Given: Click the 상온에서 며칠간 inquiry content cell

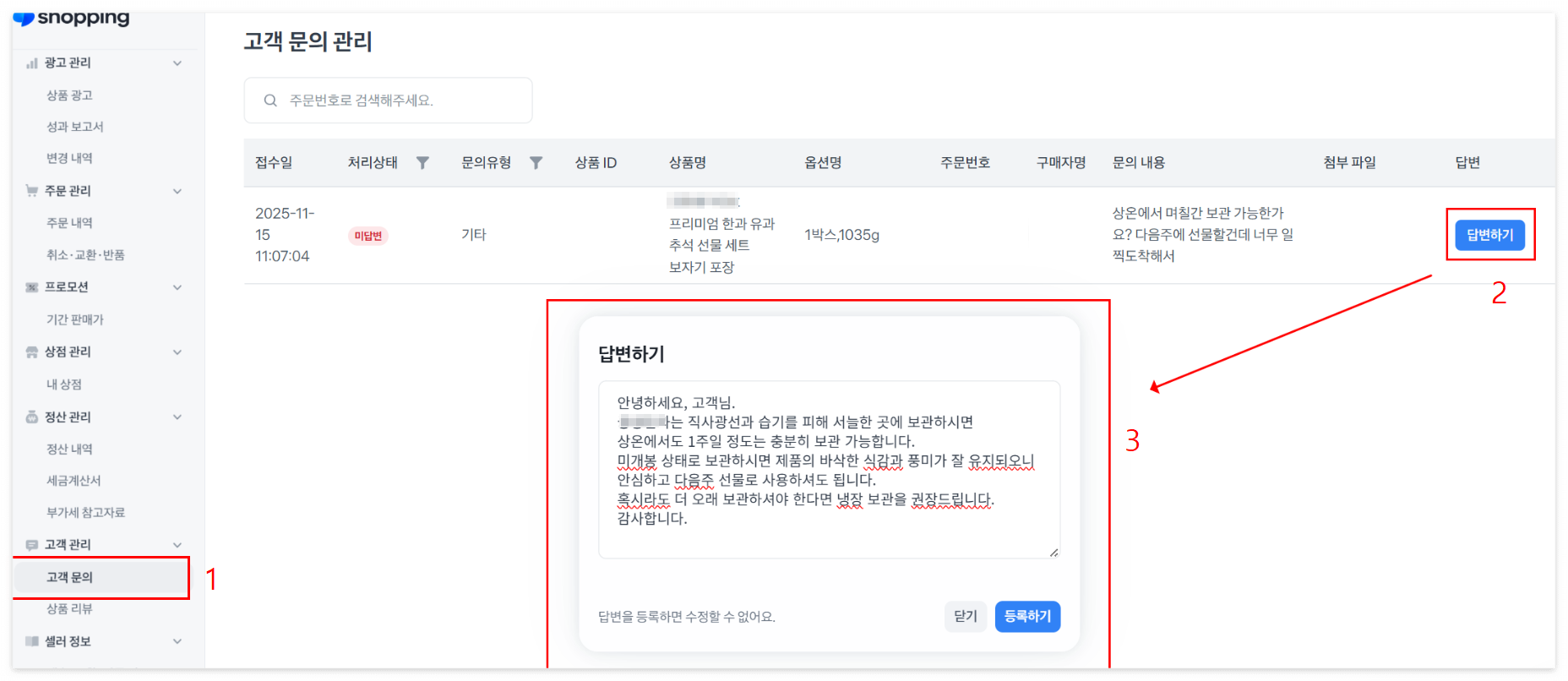Looking at the screenshot, I should [x=1202, y=235].
